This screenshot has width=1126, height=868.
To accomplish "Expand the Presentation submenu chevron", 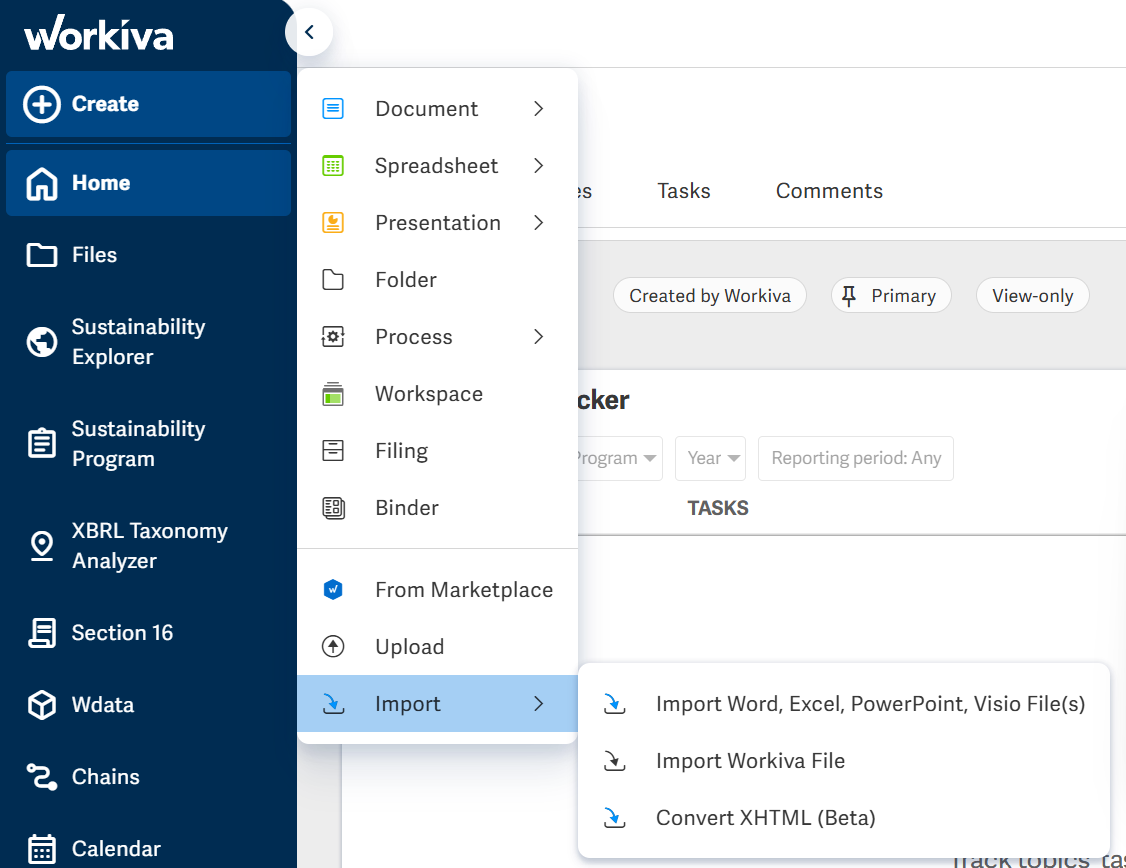I will click(x=539, y=223).
